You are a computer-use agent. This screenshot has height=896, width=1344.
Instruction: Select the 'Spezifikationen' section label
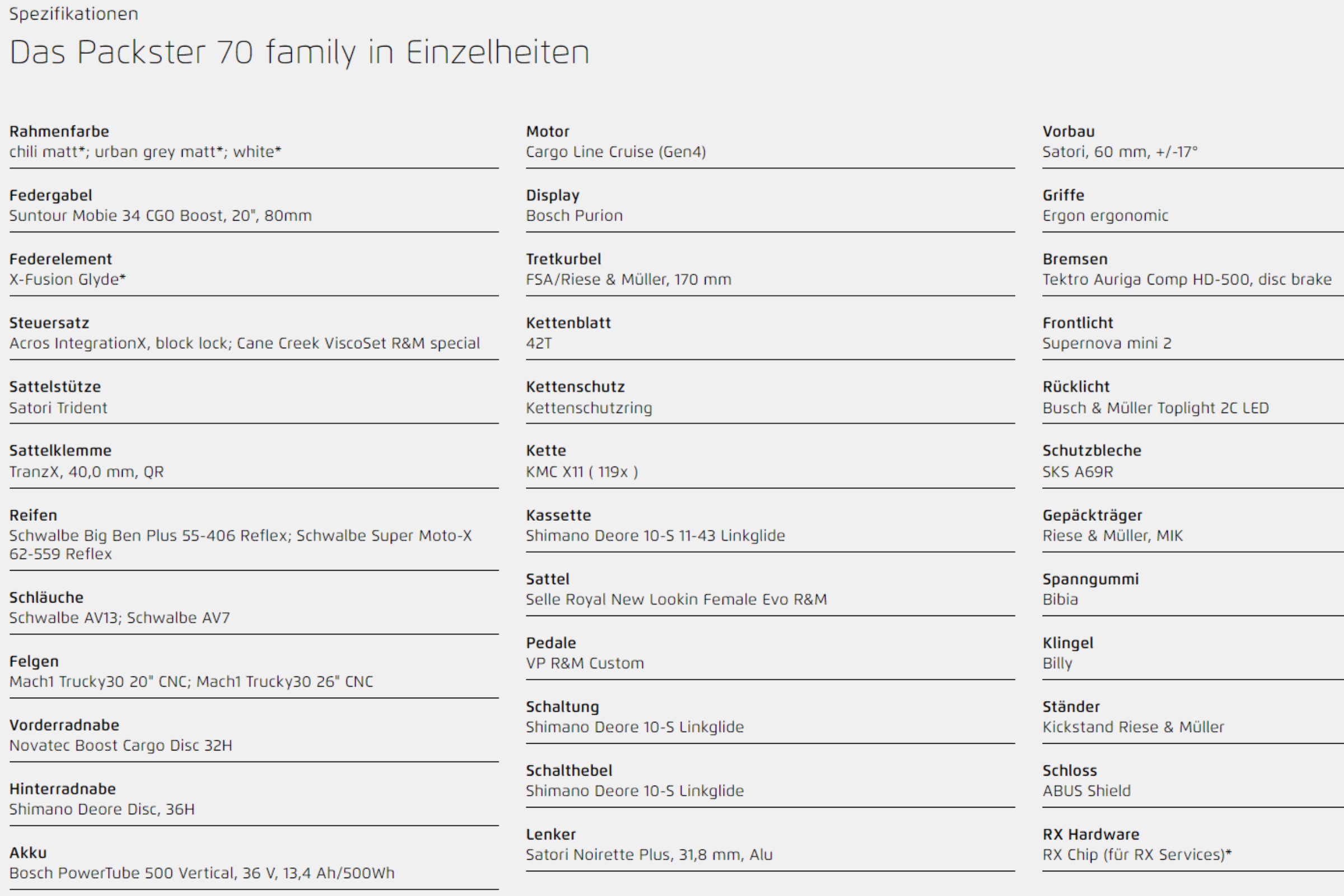tap(74, 15)
